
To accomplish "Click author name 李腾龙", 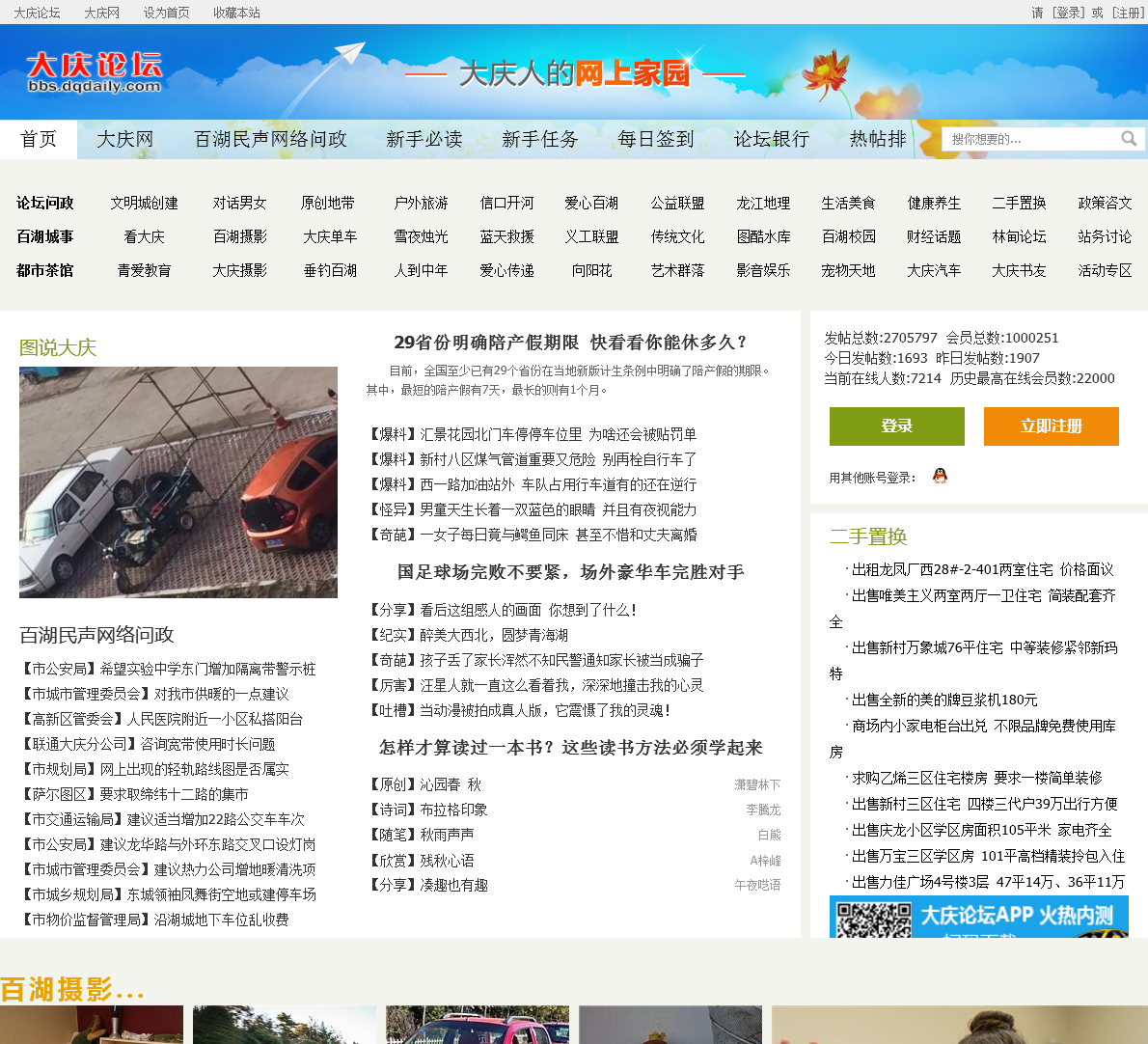I will tap(763, 810).
